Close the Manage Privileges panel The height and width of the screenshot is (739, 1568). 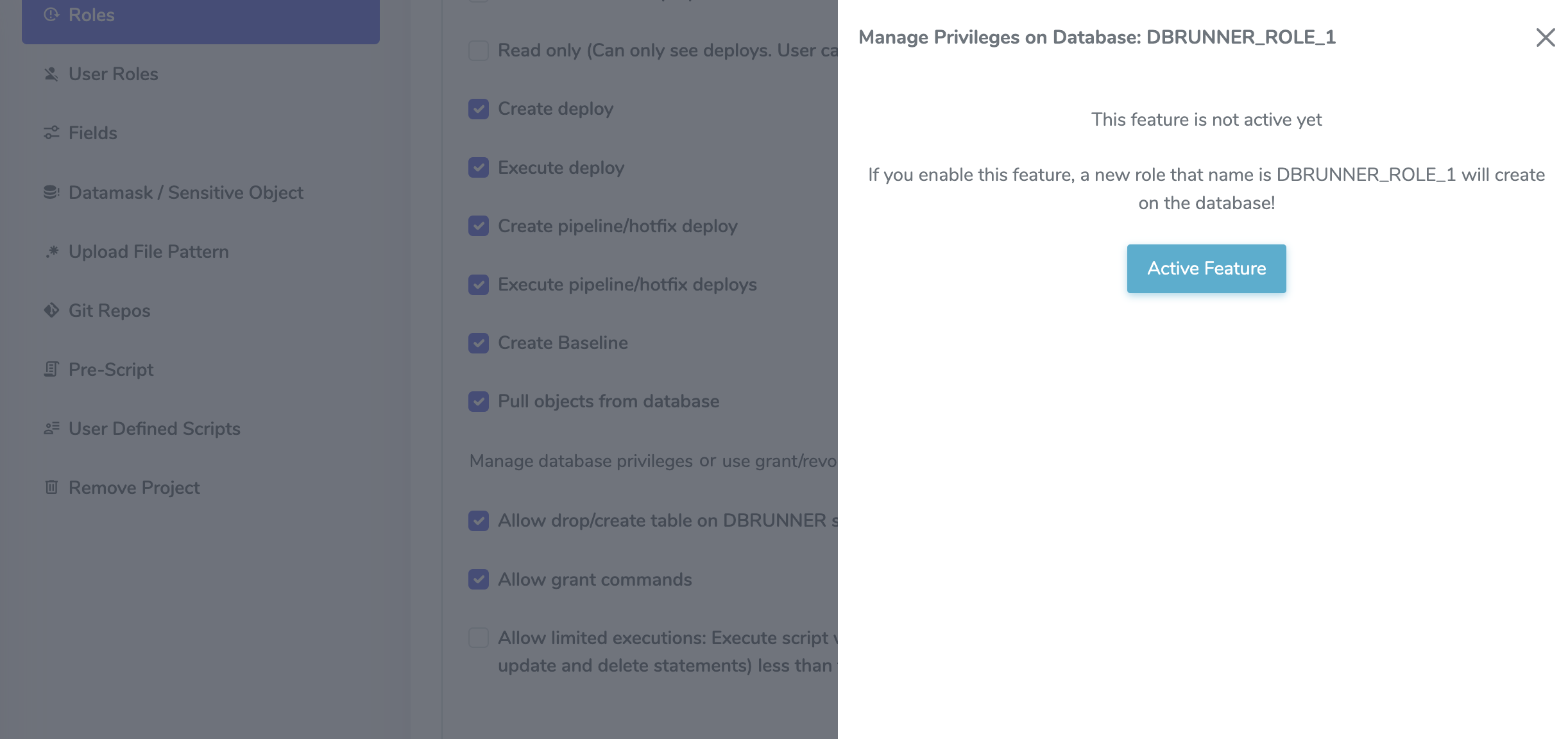click(1545, 38)
